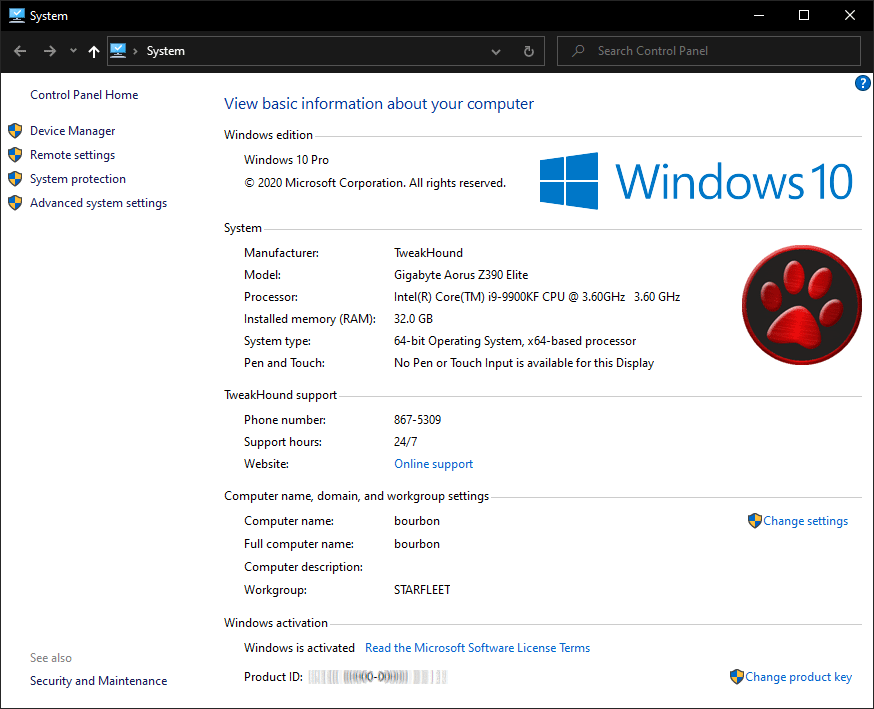Expand the breadcrumb chevron before System
This screenshot has height=709, width=874.
(x=136, y=51)
